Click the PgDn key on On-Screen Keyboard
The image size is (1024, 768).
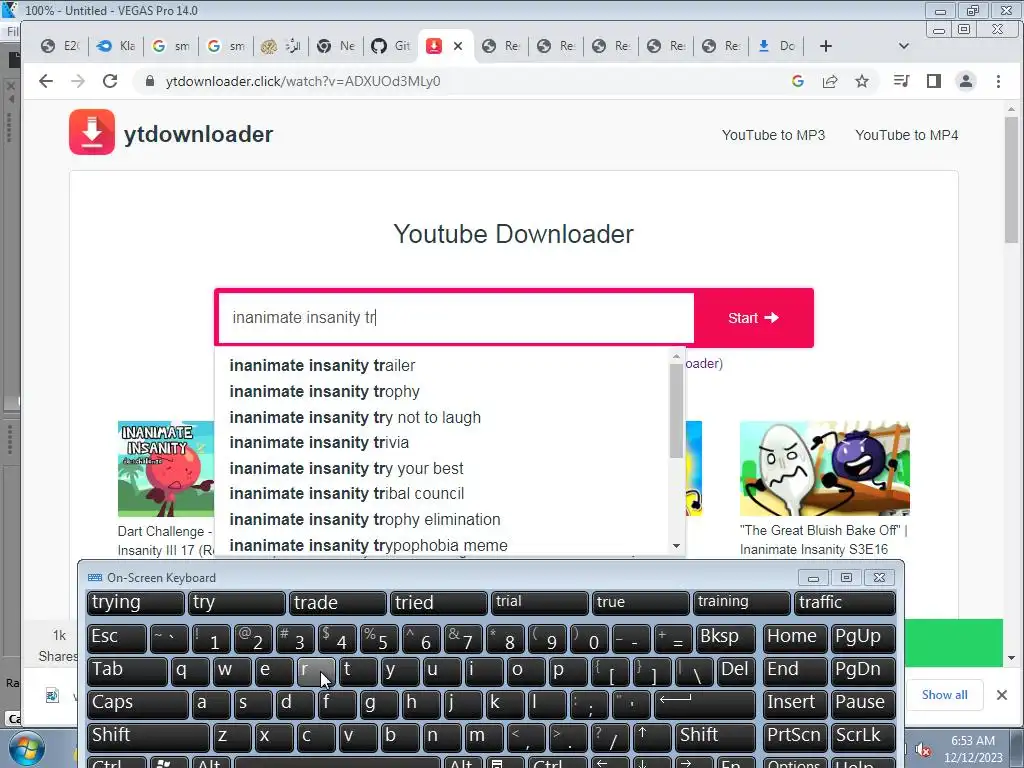coord(863,671)
